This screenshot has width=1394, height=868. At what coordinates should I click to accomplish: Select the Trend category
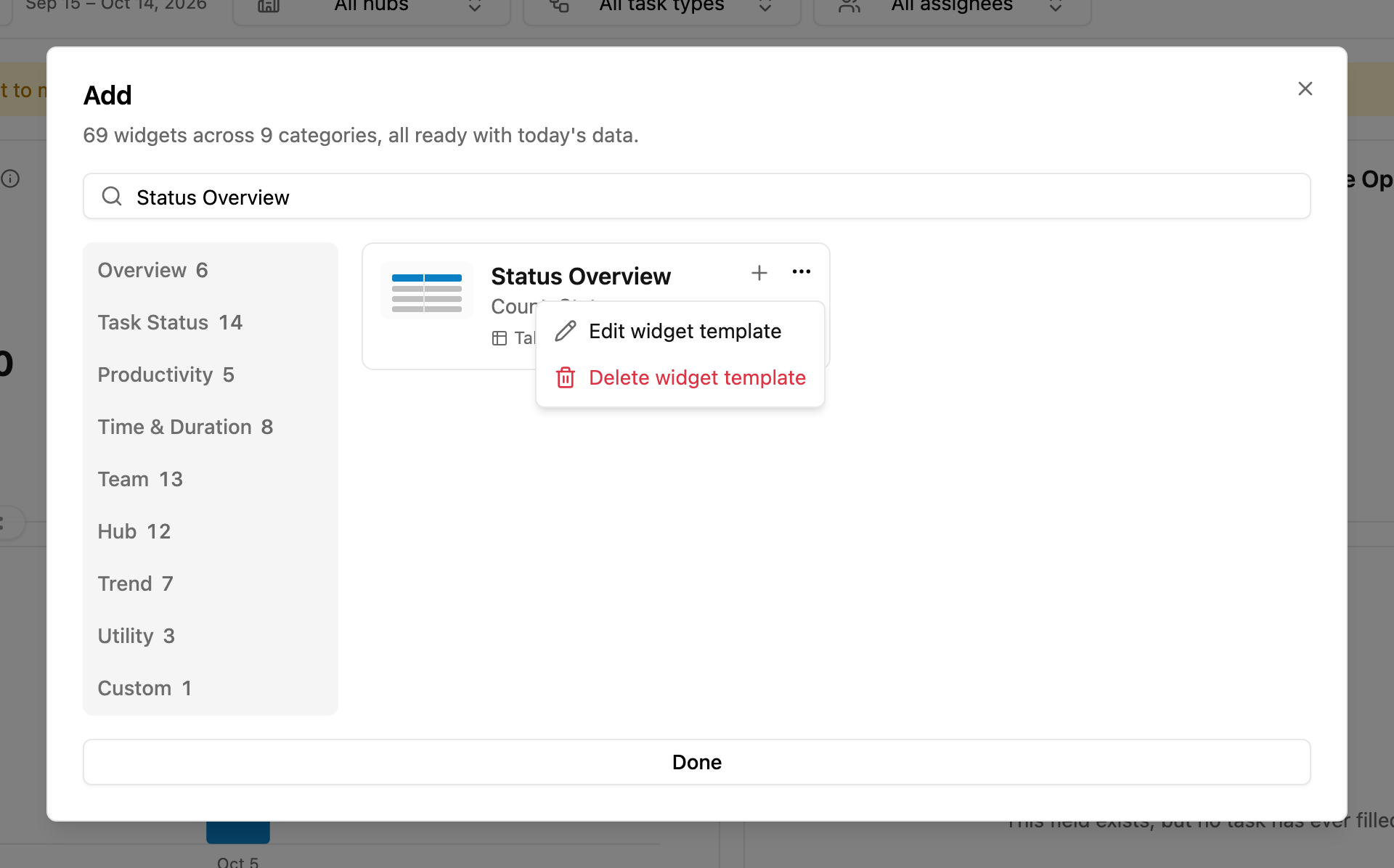[211, 584]
